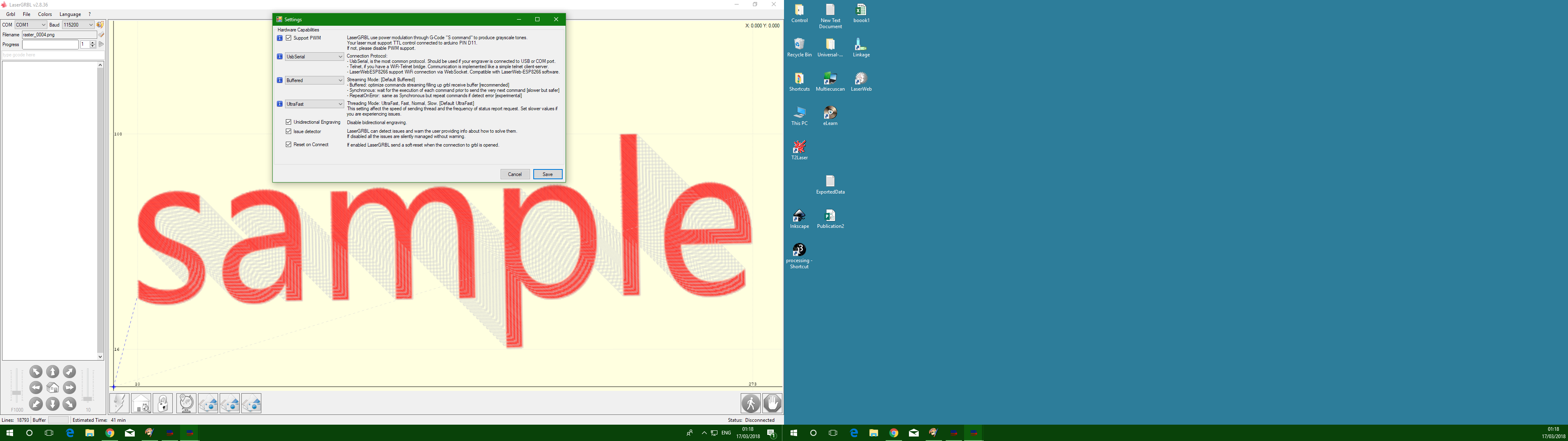Click the globe set-zero icon
Screen dimensions: 1568x441
tap(186, 403)
